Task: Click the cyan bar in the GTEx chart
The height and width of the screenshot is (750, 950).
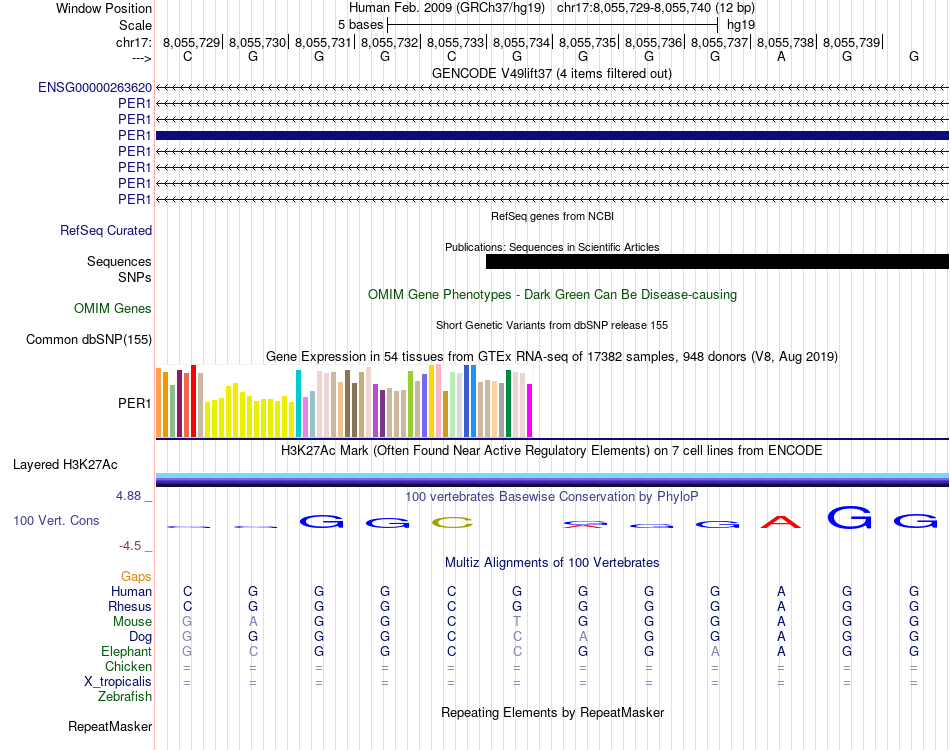Action: click(x=298, y=403)
